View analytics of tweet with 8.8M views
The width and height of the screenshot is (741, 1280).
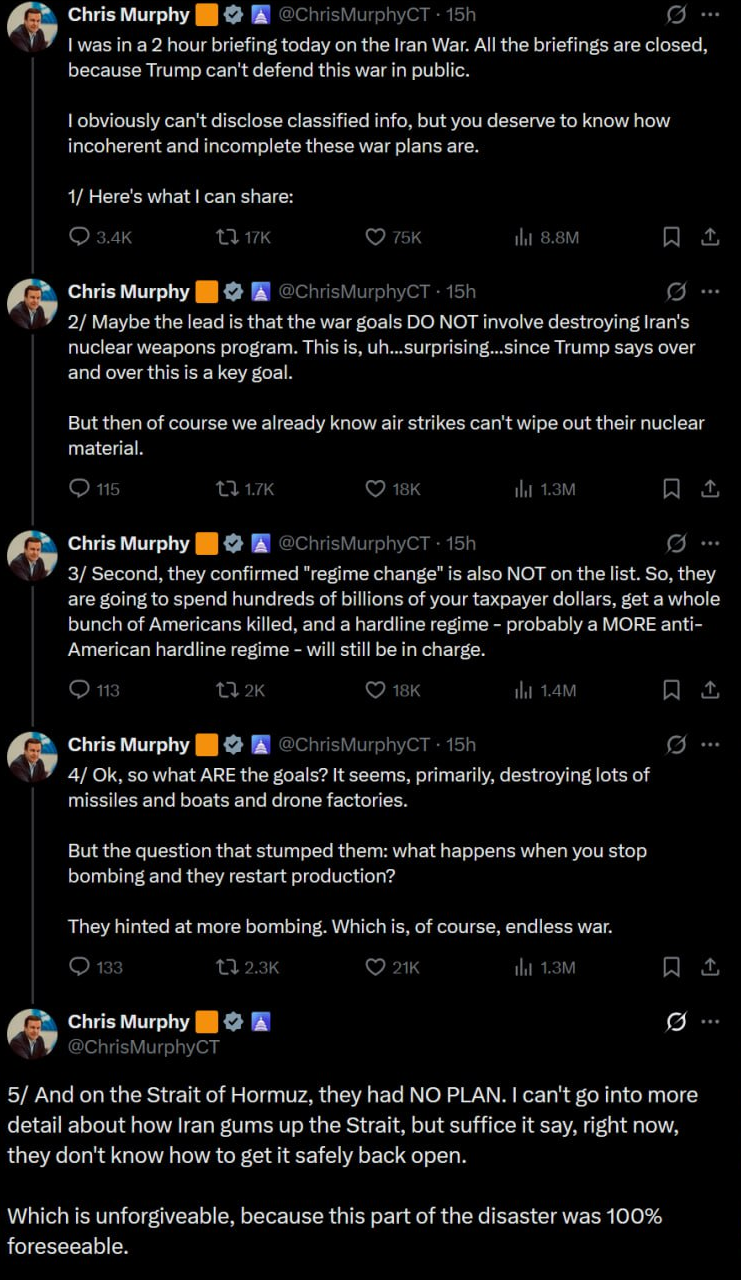[x=522, y=237]
